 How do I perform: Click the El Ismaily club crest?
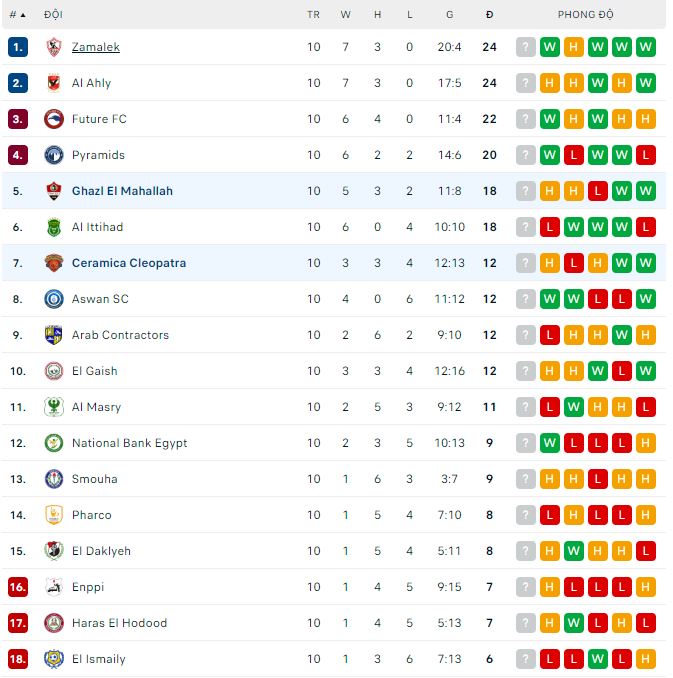[53, 659]
